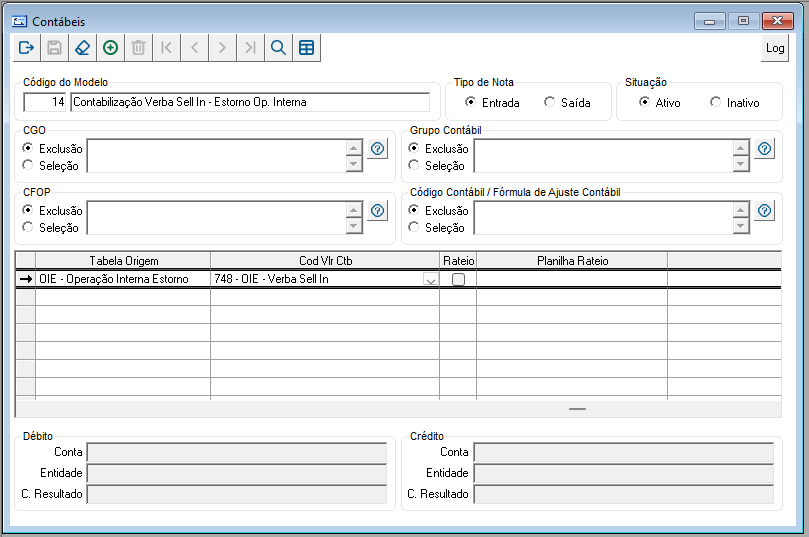Screen dimensions: 809x537
Task: Click the trash delete icon
Action: coord(138,48)
